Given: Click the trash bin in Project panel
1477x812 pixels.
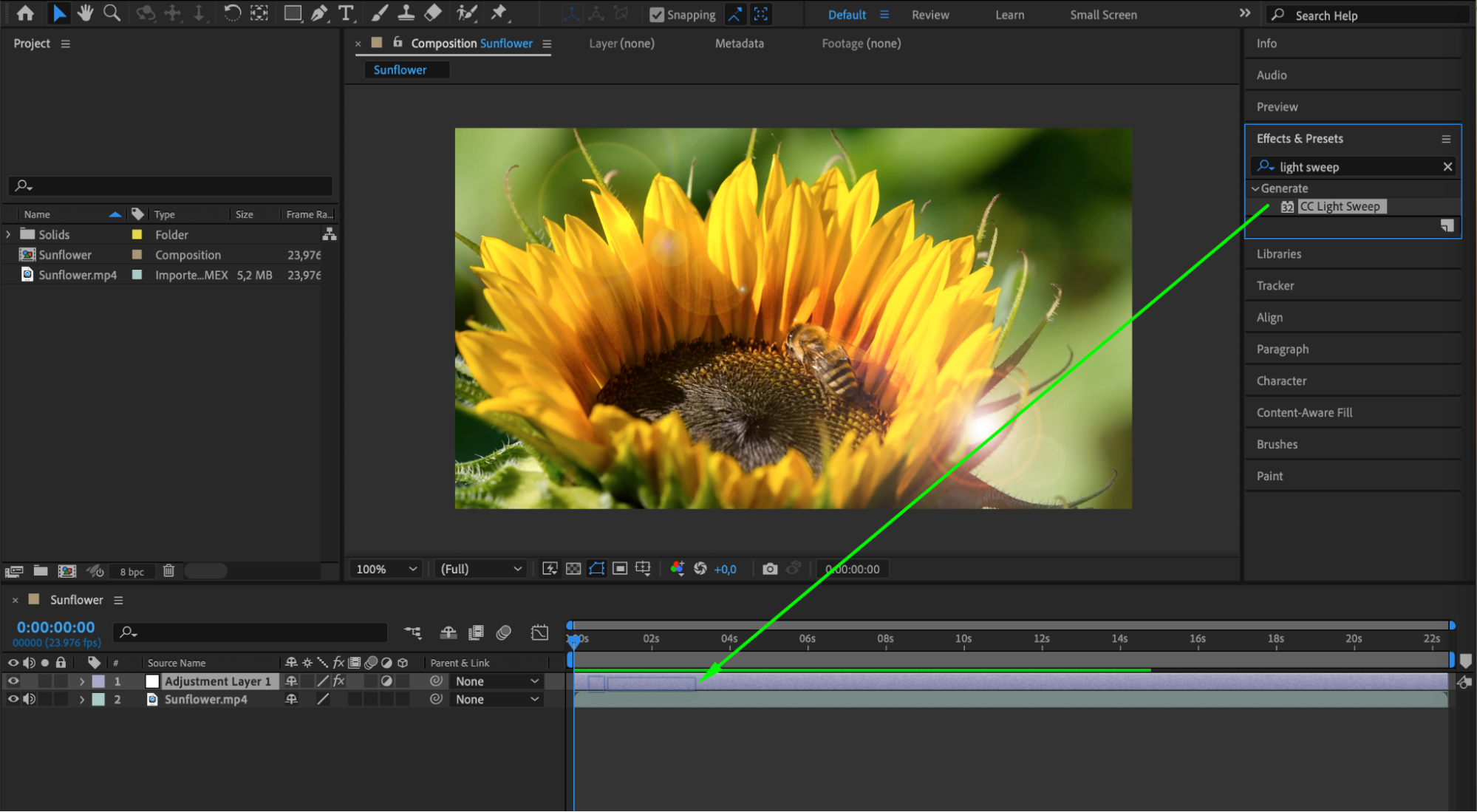Looking at the screenshot, I should coord(168,570).
